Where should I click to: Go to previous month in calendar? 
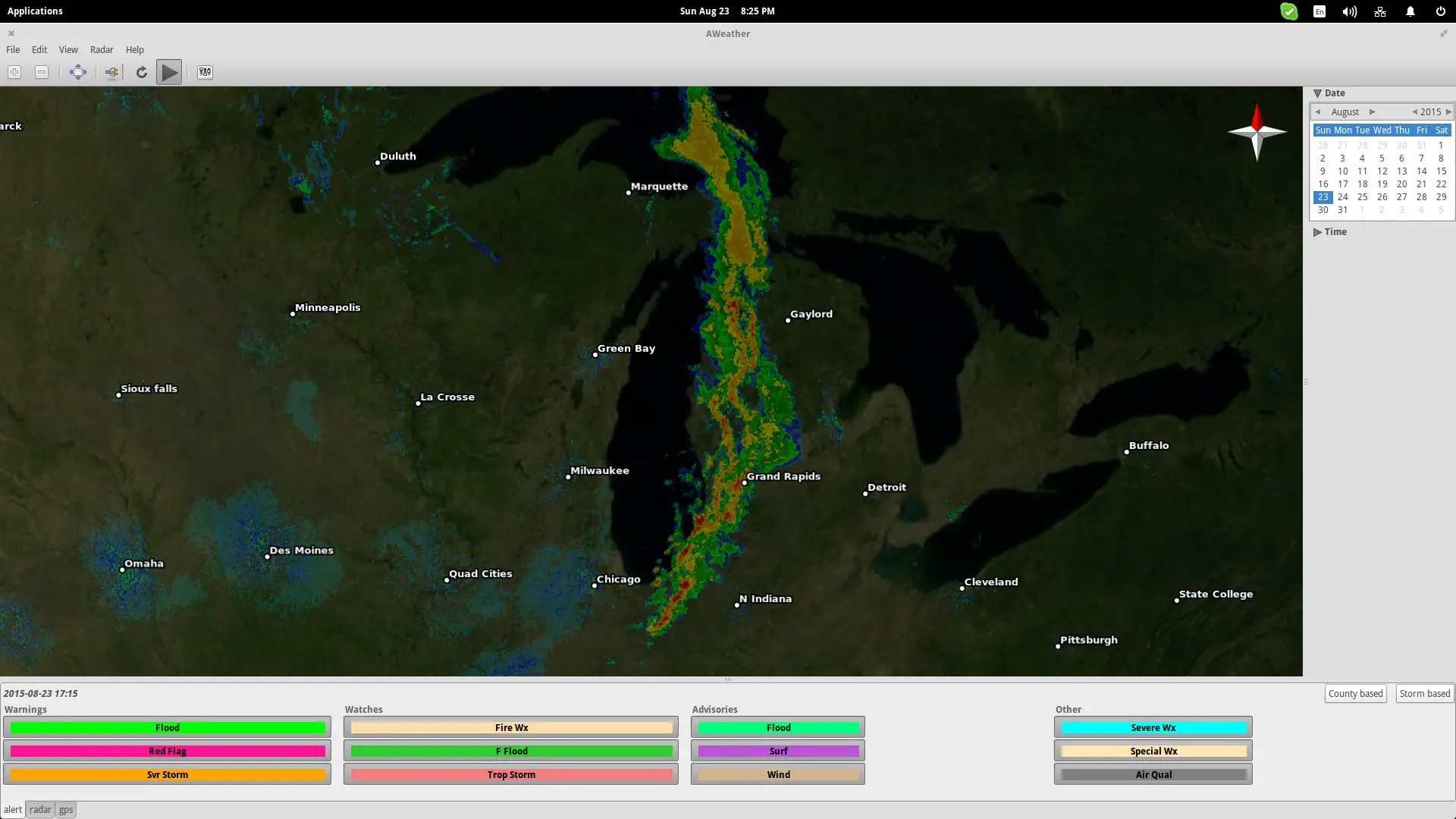click(1318, 112)
